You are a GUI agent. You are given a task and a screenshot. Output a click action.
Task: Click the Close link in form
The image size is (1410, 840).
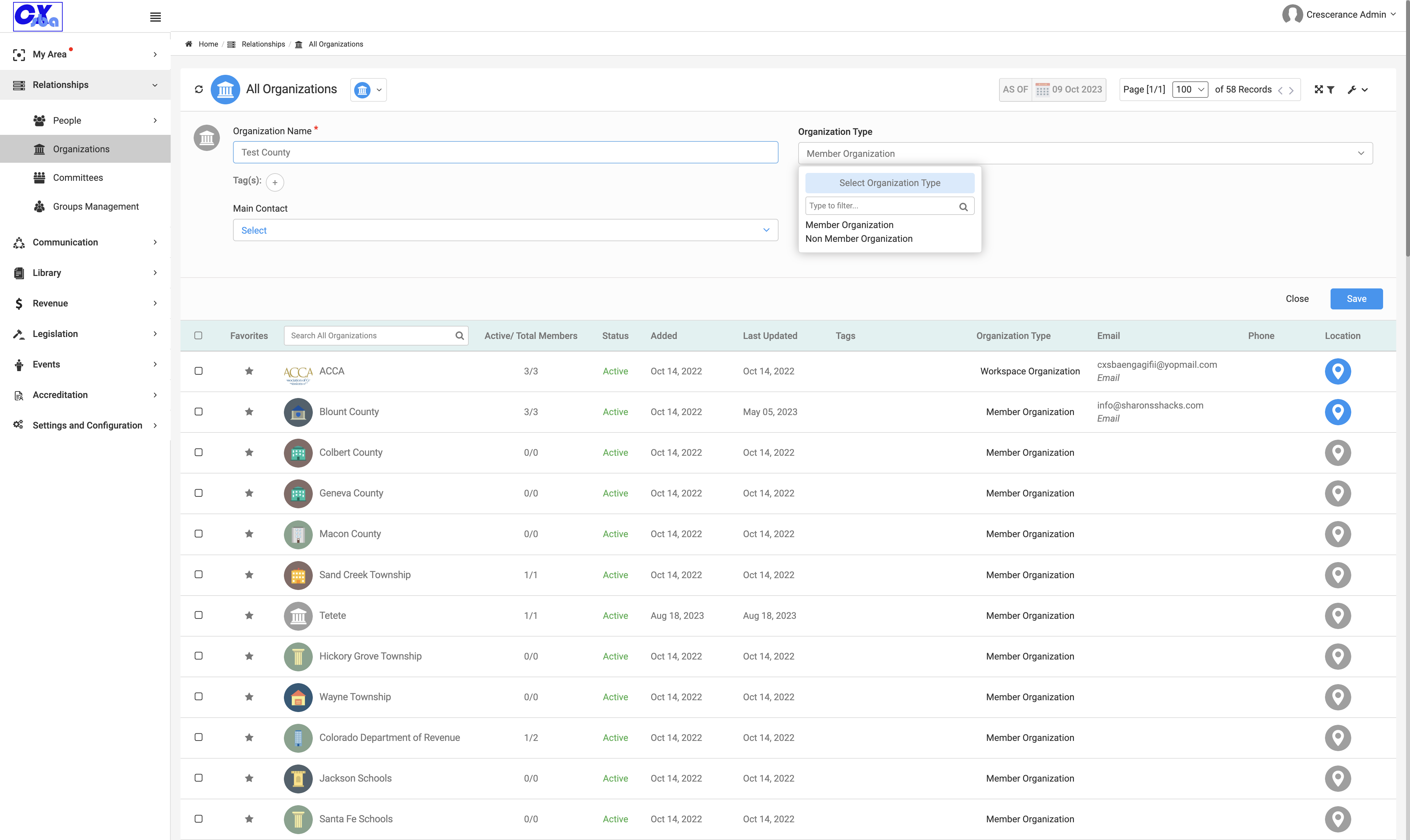1297,299
